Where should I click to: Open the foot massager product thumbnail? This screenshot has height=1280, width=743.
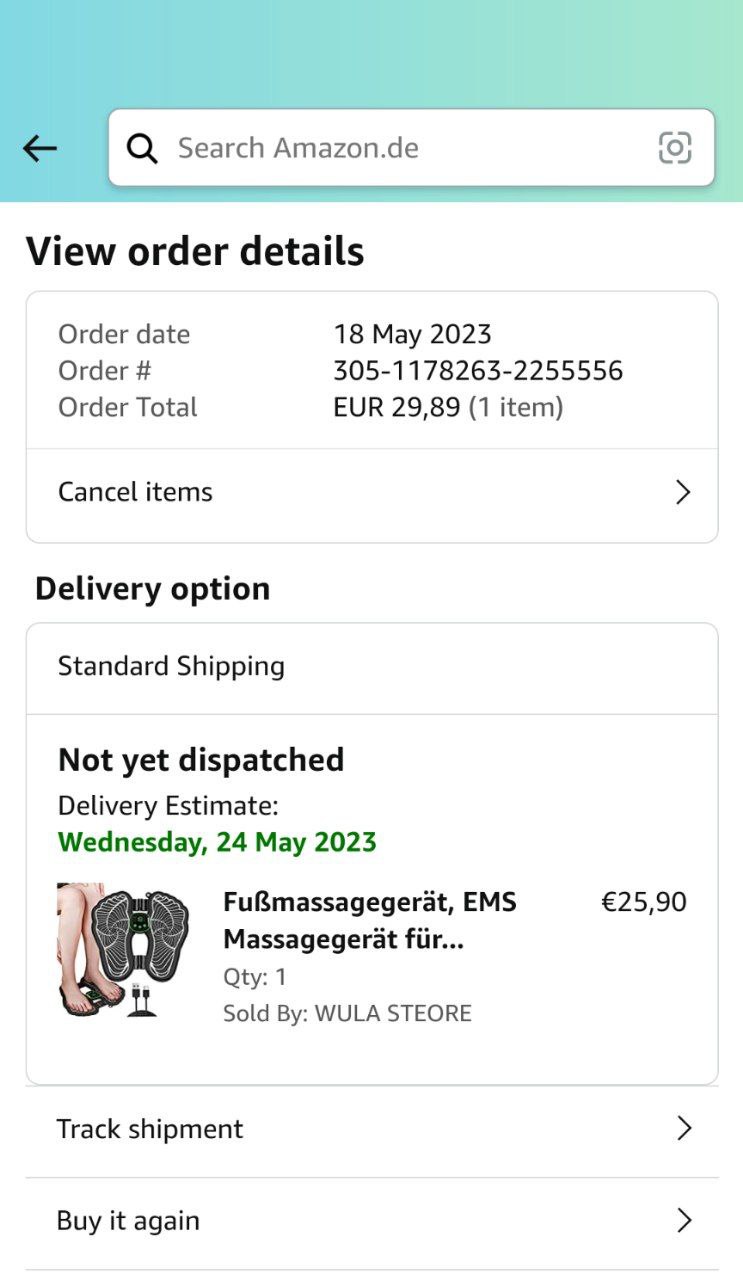coord(123,950)
